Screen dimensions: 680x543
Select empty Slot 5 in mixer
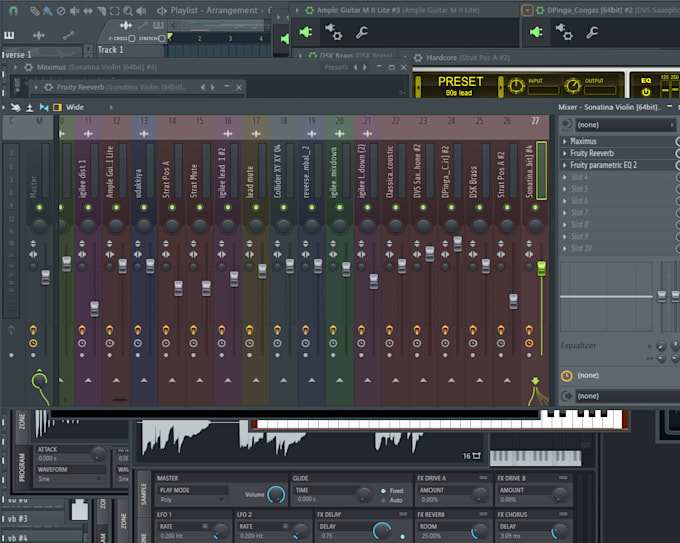(618, 189)
